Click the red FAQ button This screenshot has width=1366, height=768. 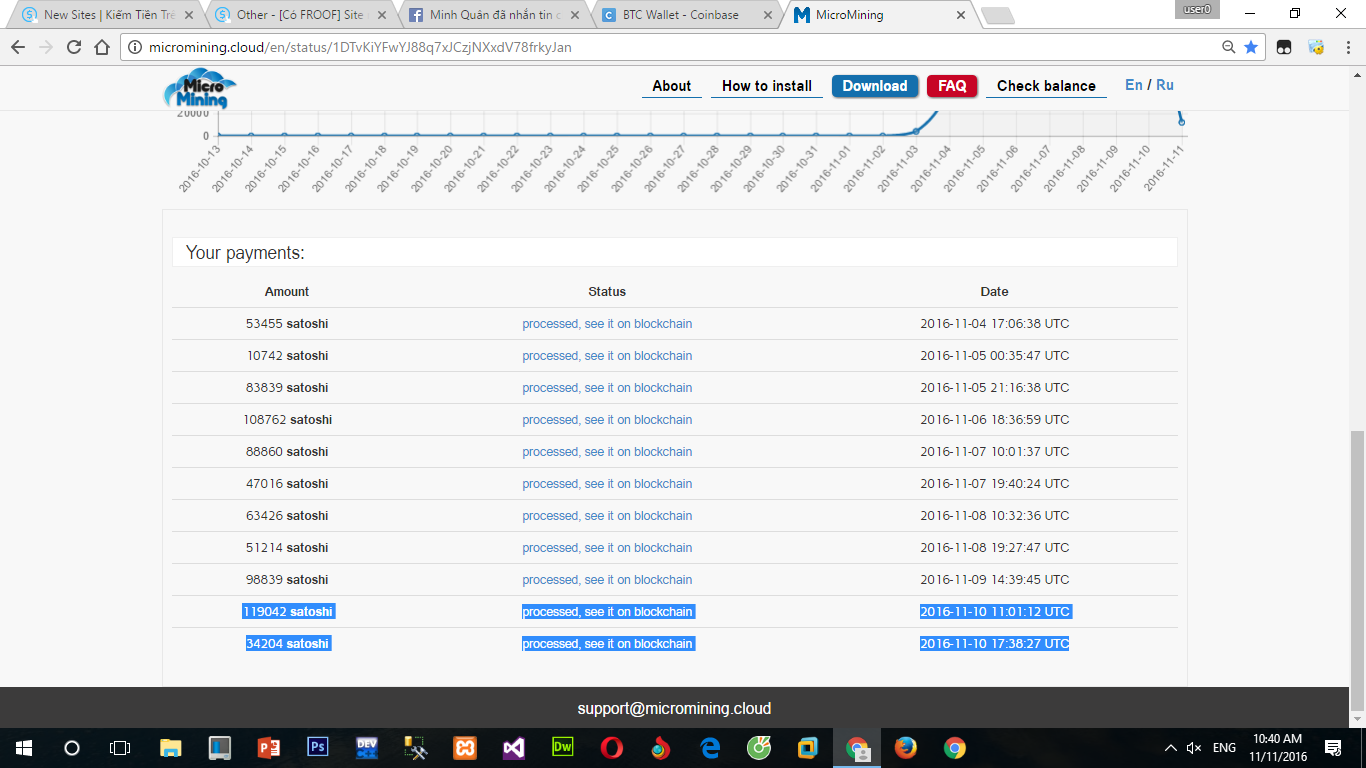click(x=952, y=86)
